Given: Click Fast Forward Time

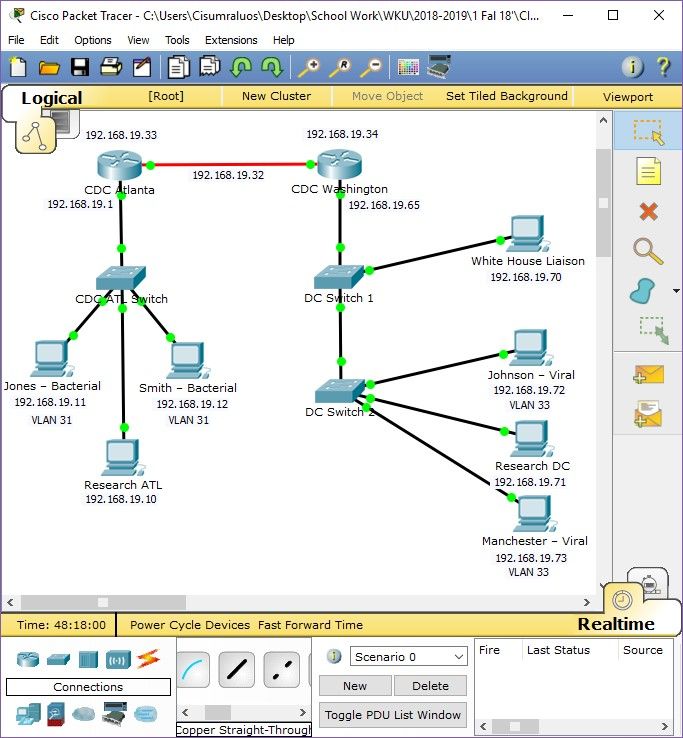Looking at the screenshot, I should (x=310, y=625).
